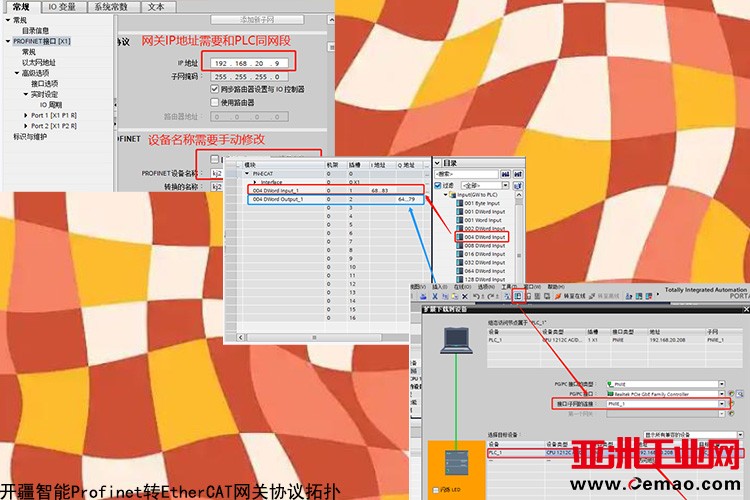Expand the Port 1 [X1 P1 R] tree node
750x500 pixels.
(25, 116)
